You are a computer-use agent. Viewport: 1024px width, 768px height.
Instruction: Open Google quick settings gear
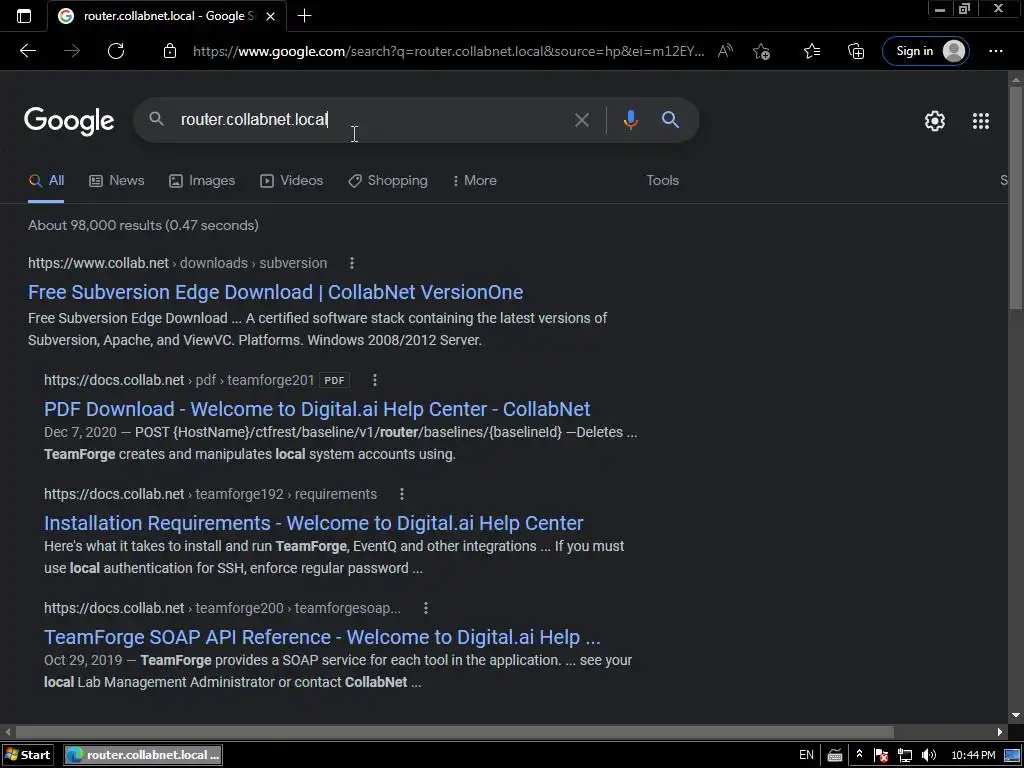pos(935,121)
